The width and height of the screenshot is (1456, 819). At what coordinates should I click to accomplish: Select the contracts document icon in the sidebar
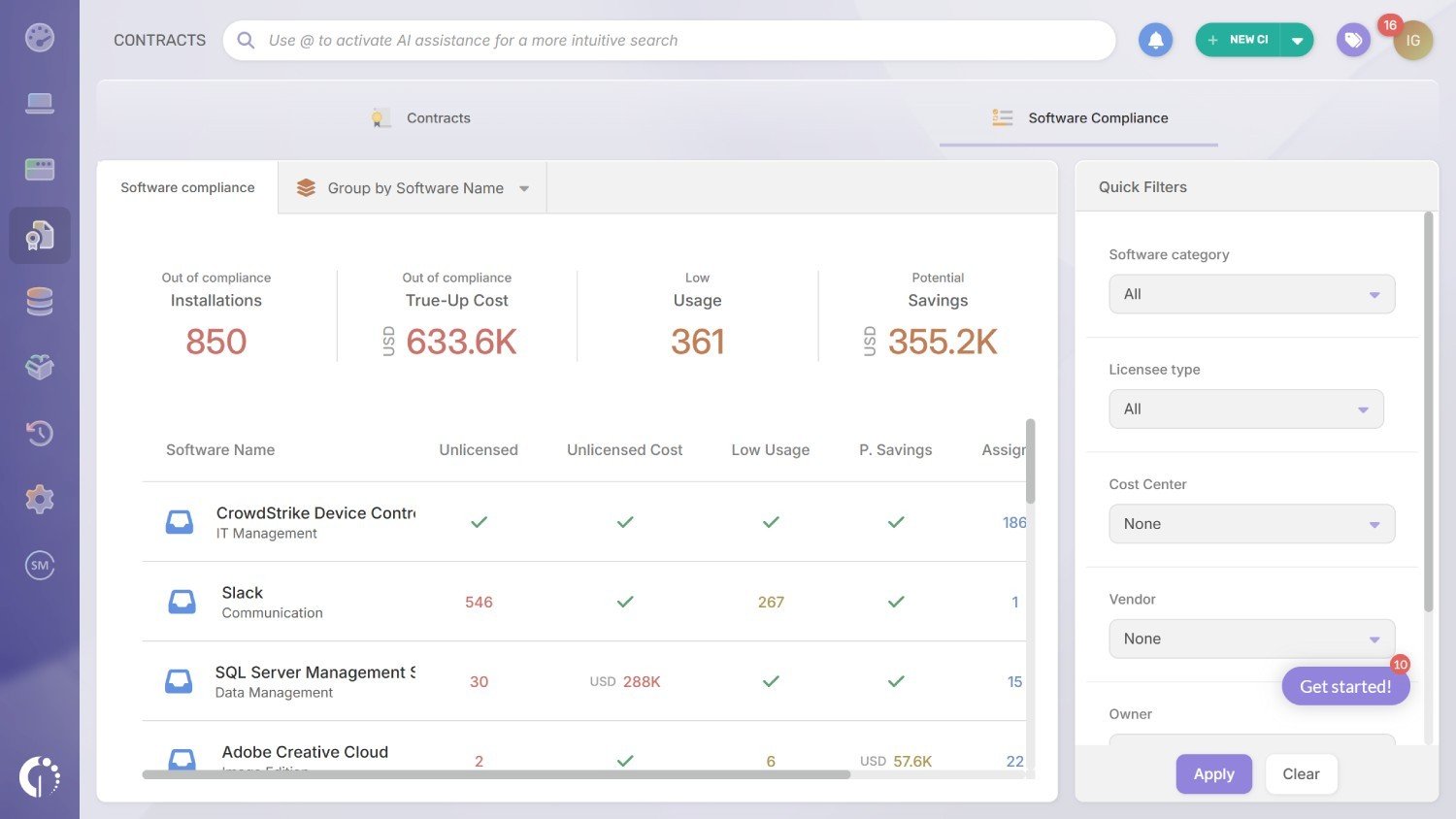[40, 235]
